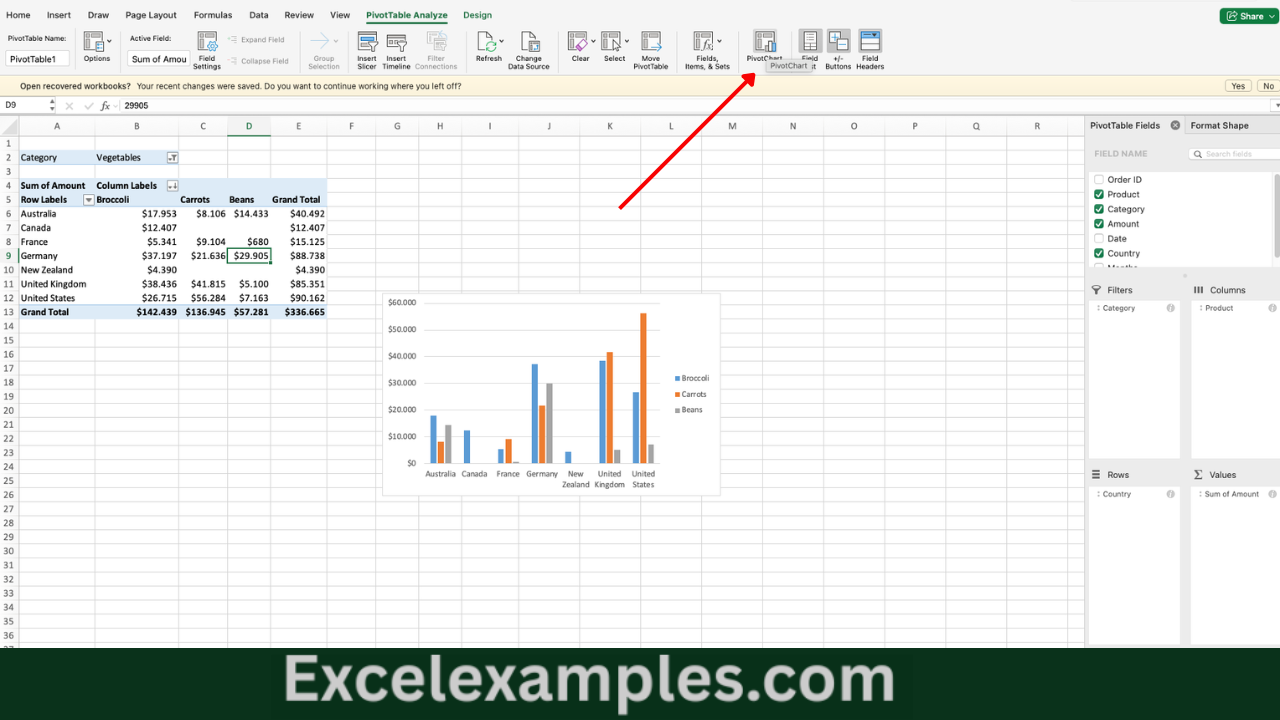Uncheck the Category field
The height and width of the screenshot is (720, 1280).
(x=1099, y=209)
